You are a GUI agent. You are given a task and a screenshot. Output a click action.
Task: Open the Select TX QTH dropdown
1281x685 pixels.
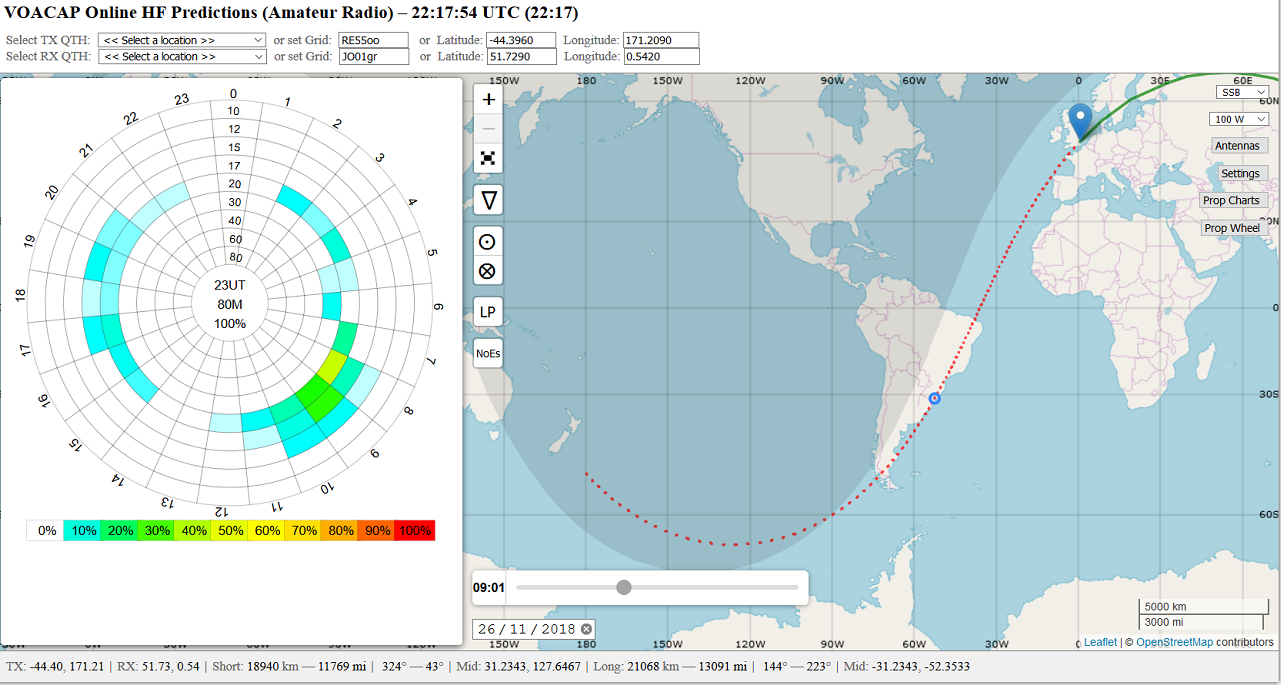[182, 40]
